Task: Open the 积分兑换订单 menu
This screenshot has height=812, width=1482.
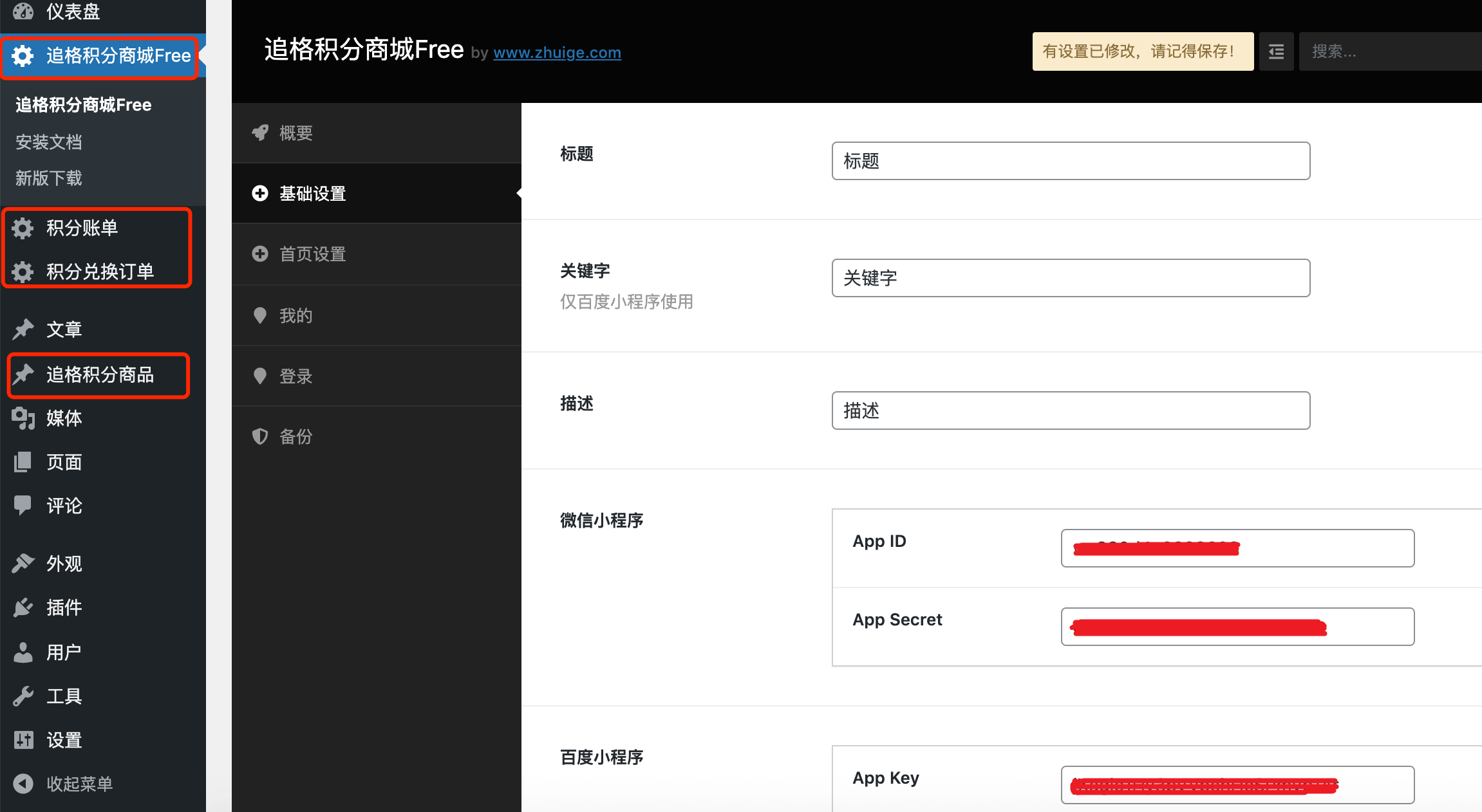Action: 103,272
